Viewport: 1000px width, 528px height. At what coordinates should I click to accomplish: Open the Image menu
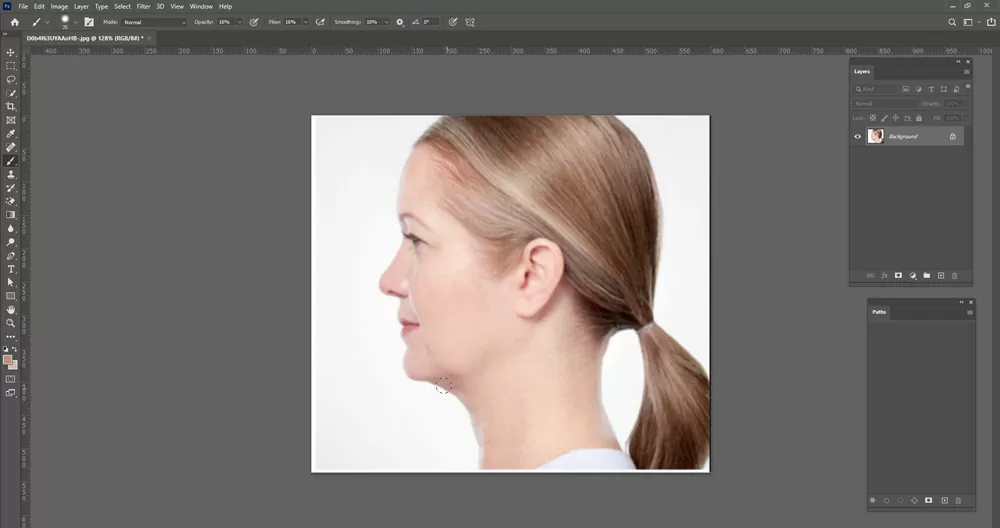(x=59, y=6)
